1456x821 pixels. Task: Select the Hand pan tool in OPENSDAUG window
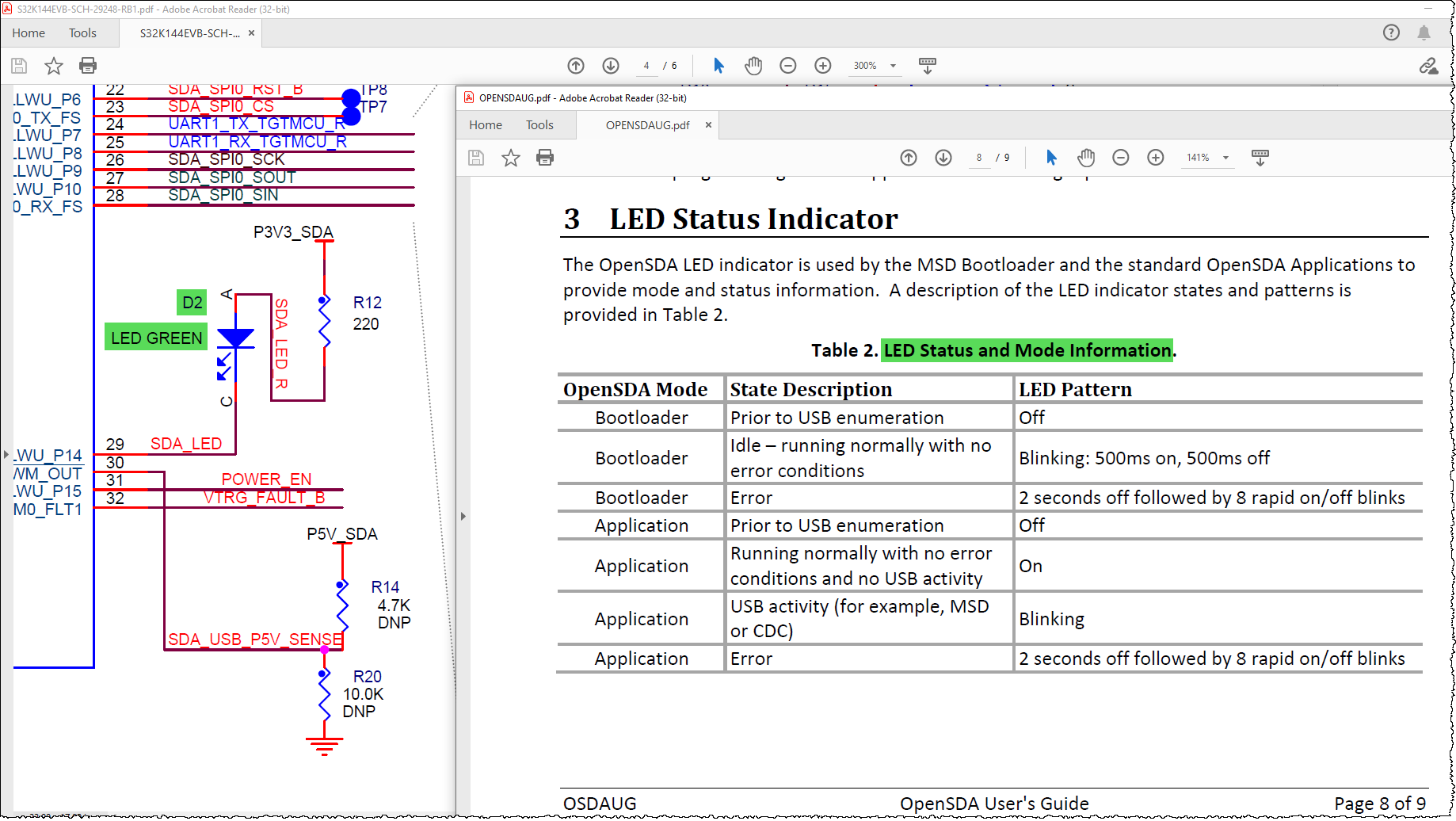(x=1086, y=158)
